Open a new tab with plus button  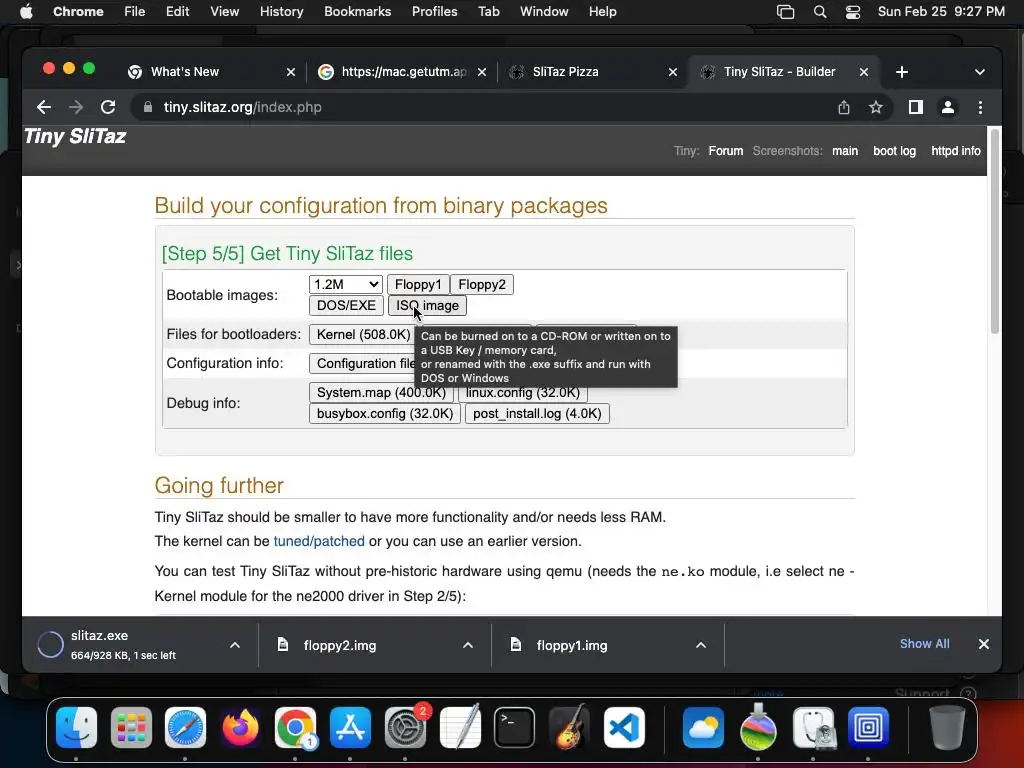click(902, 72)
